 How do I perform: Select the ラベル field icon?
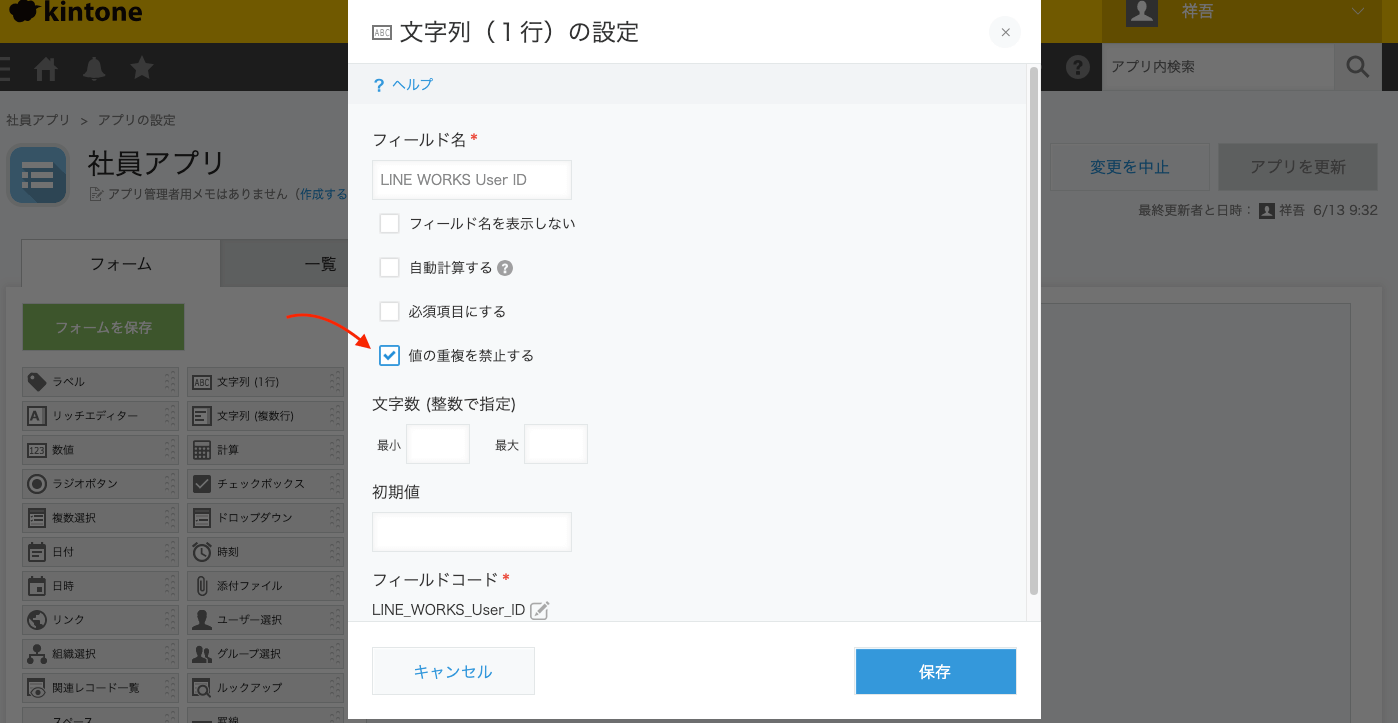[37, 382]
